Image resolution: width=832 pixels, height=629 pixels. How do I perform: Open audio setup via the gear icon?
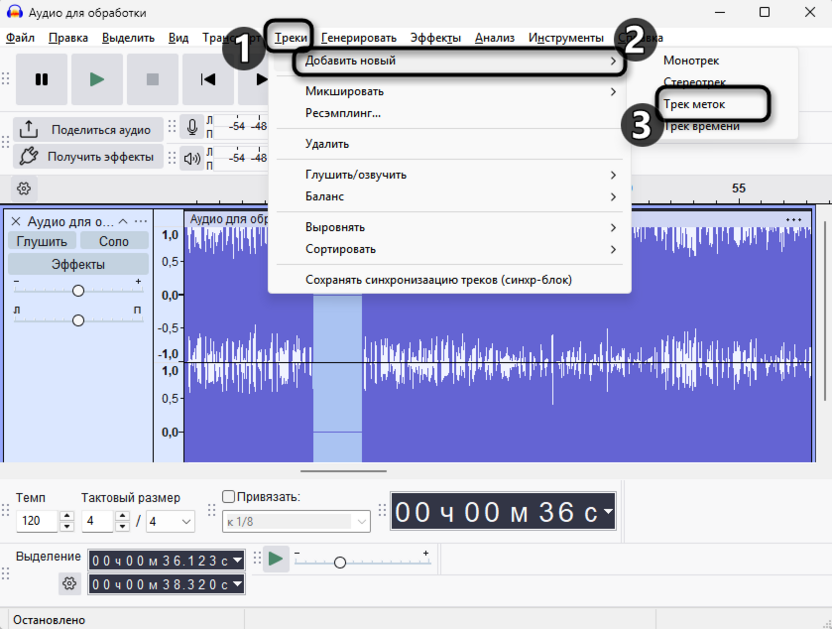tap(23, 188)
